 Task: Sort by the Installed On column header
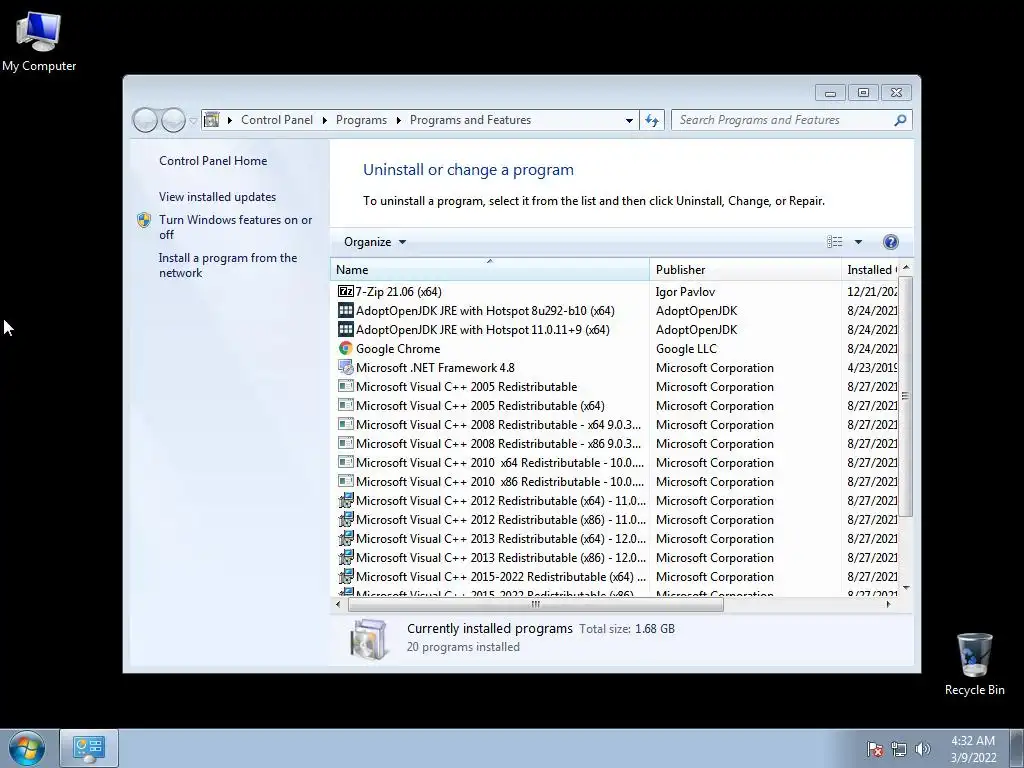[x=871, y=270]
